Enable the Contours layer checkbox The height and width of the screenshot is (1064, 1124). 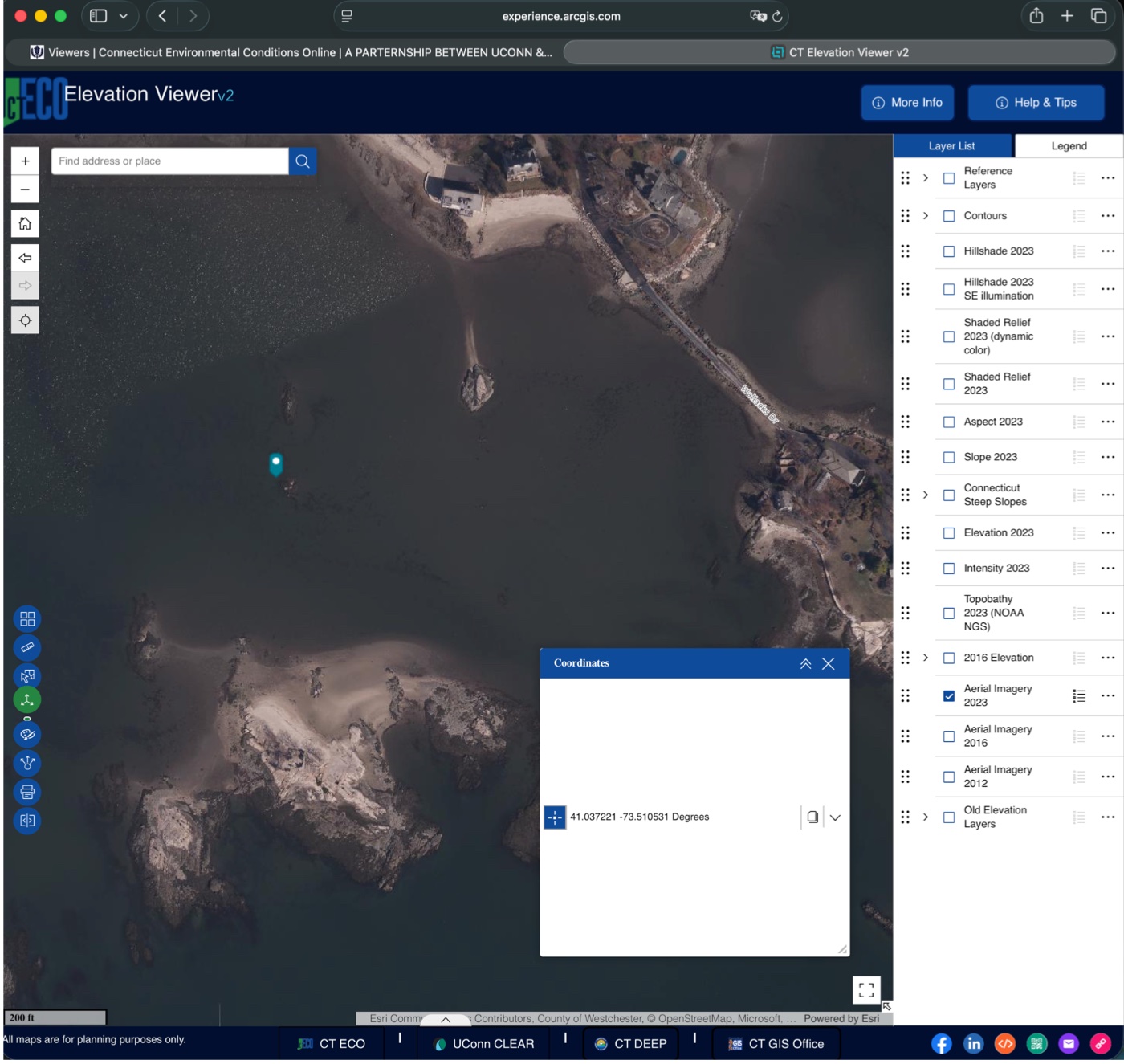click(949, 217)
